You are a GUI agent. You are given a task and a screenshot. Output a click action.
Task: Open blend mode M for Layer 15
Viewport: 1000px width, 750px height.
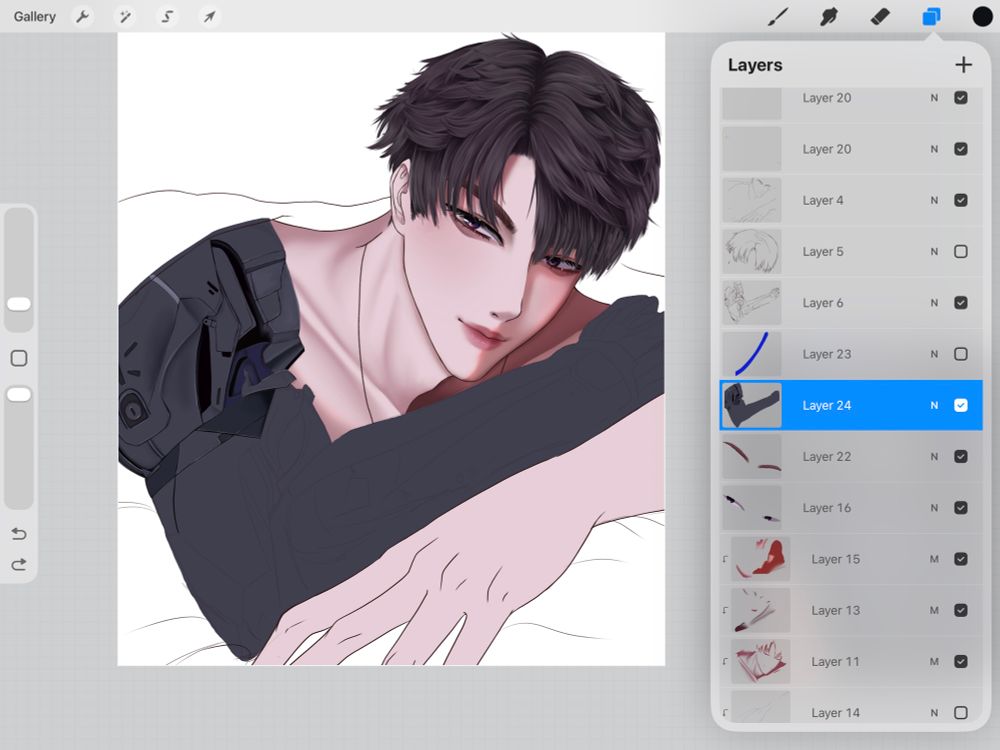pos(934,559)
